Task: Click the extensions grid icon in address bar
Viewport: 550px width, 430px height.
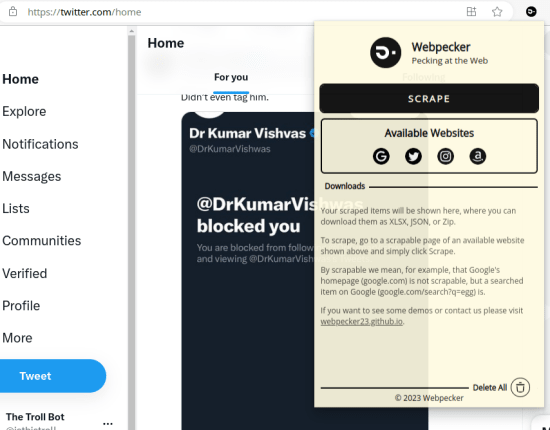Action: (x=471, y=12)
